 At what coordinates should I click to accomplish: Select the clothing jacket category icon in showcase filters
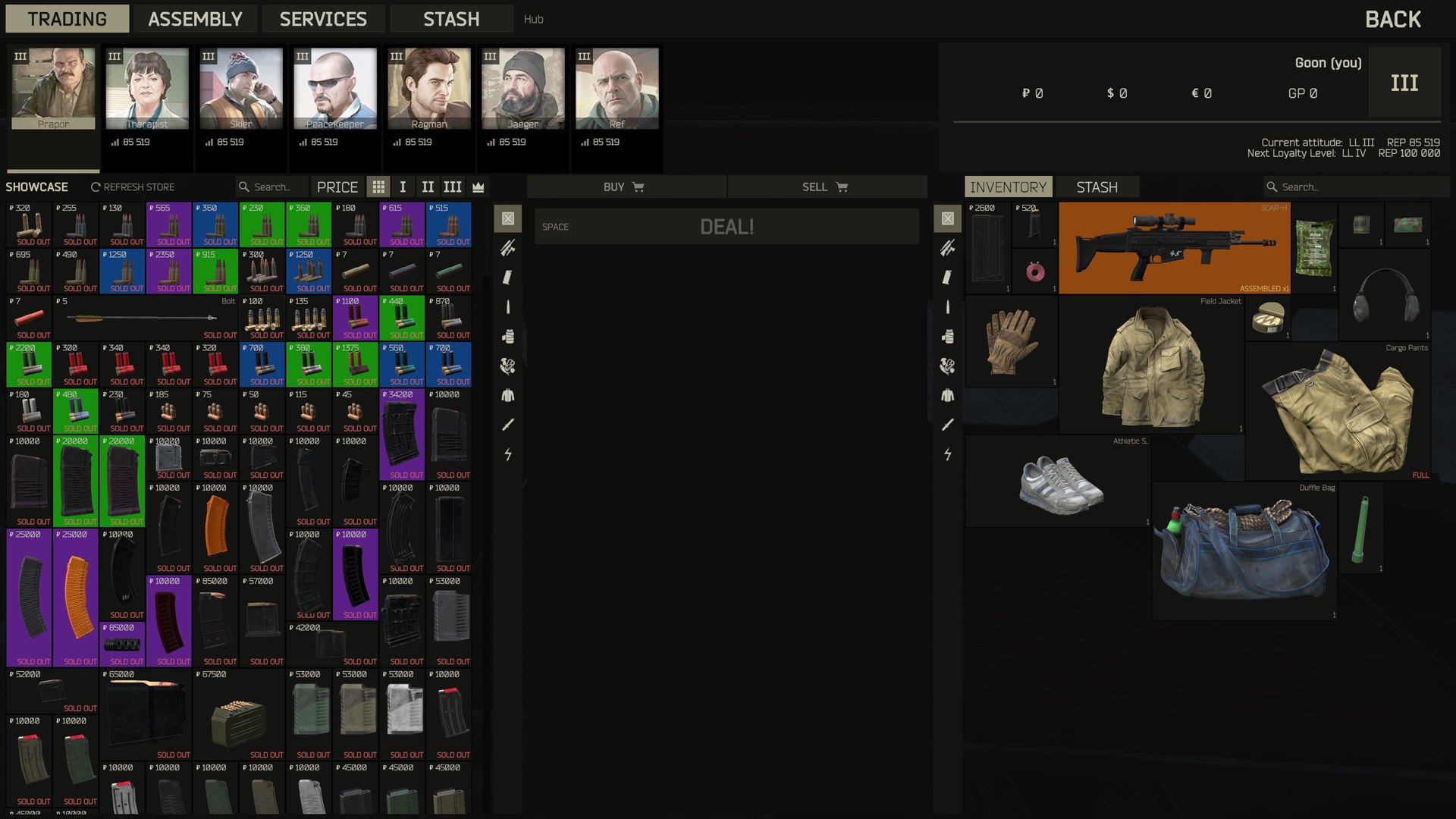click(508, 395)
